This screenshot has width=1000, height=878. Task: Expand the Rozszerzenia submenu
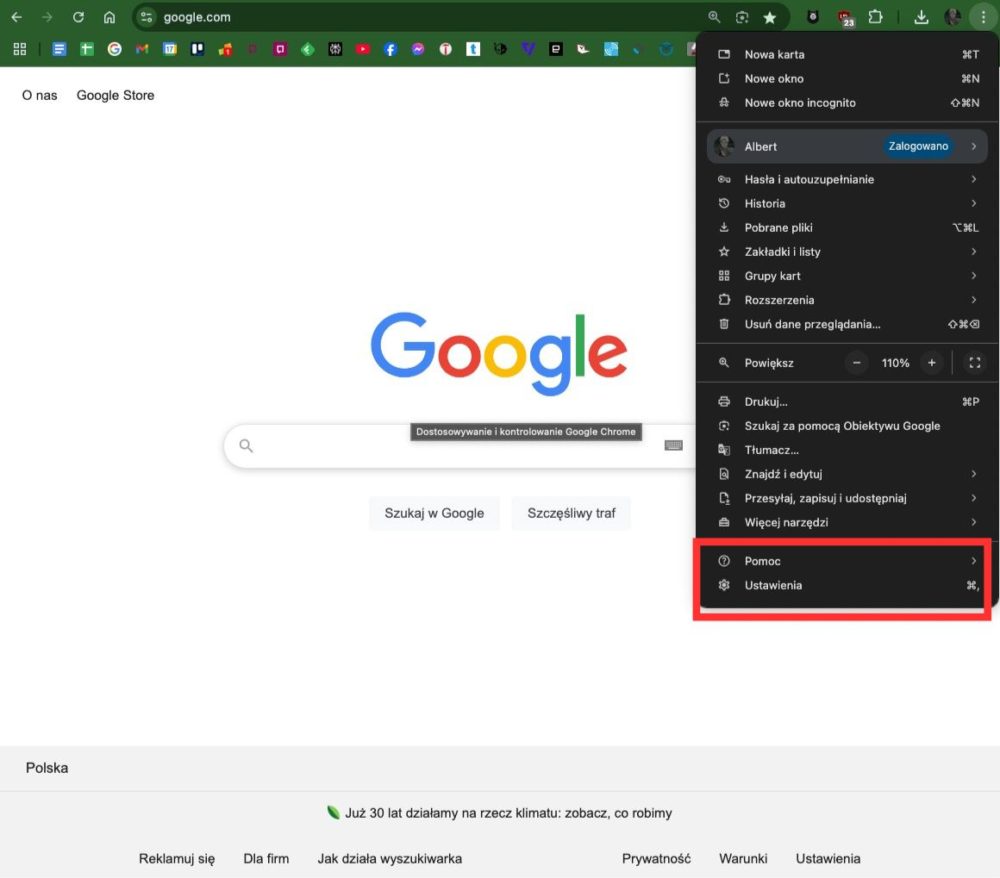(x=847, y=300)
